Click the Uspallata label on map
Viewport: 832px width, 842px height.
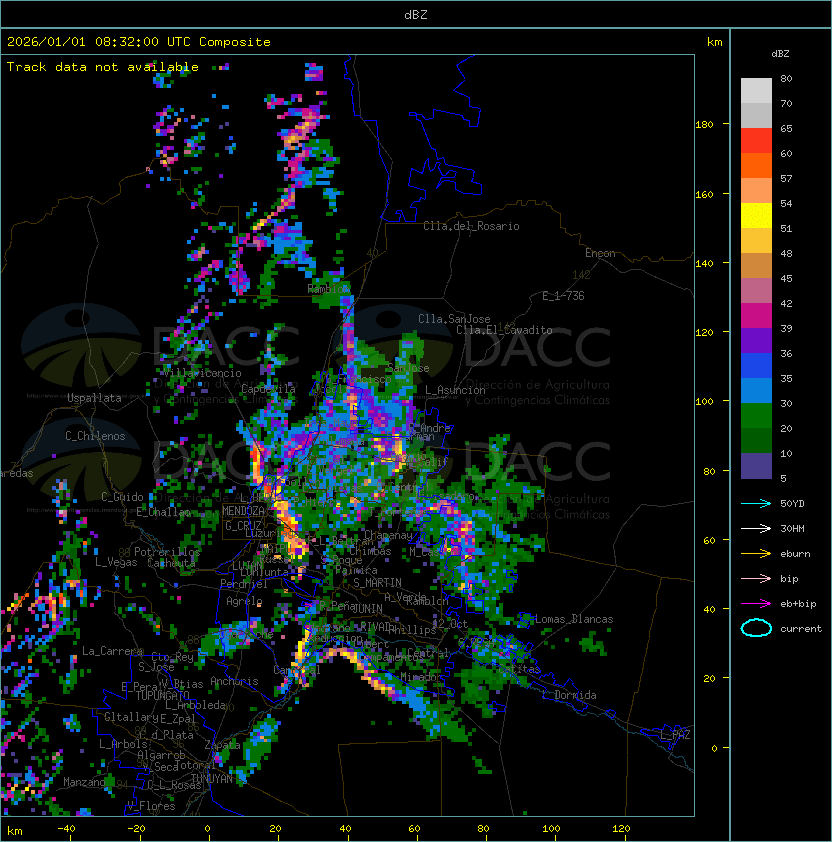click(x=94, y=398)
